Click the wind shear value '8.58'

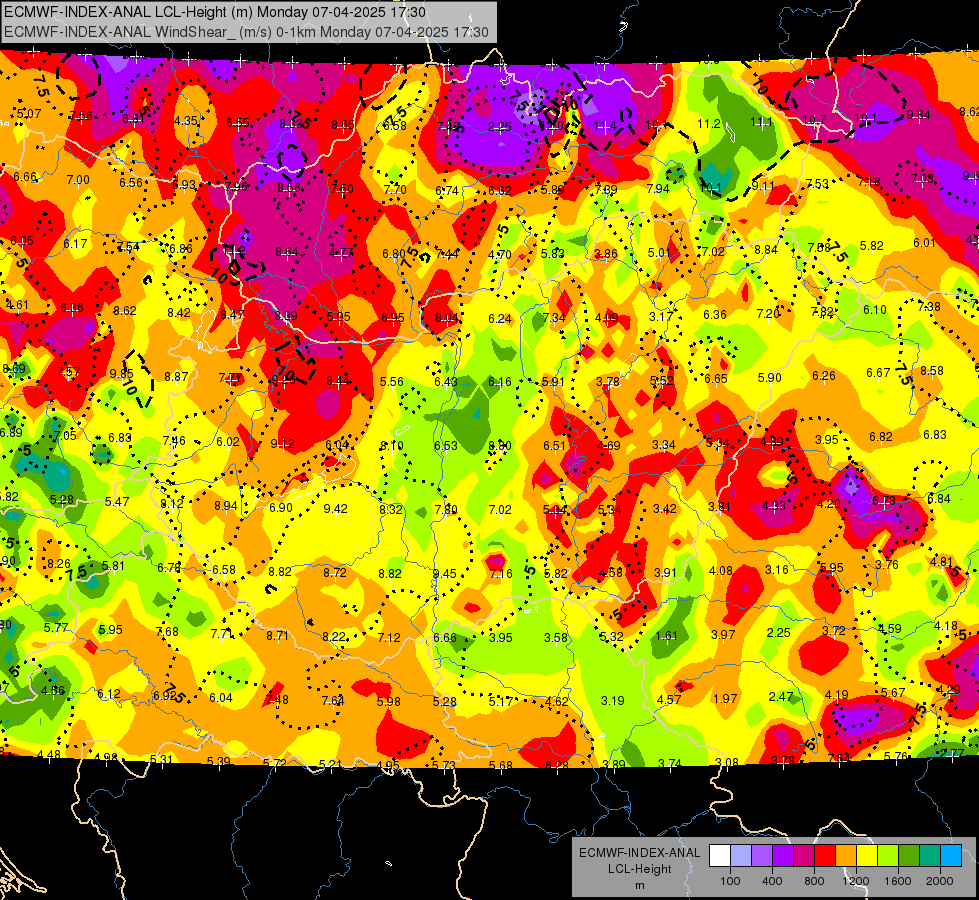coord(932,370)
